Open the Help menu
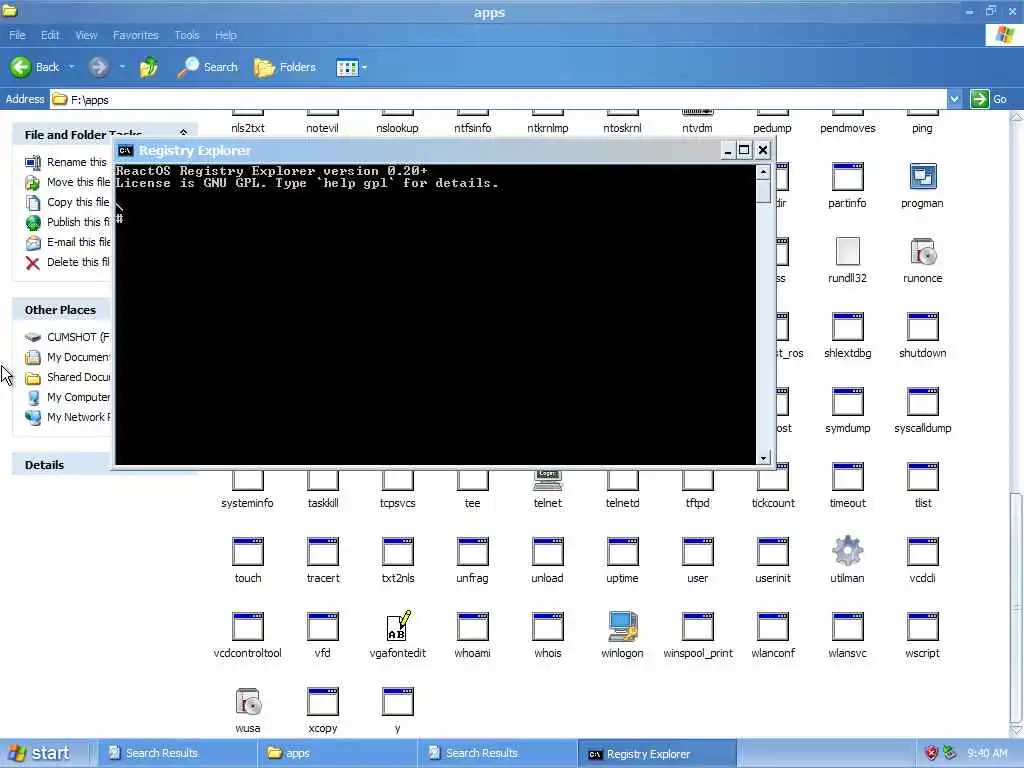This screenshot has width=1024, height=768. [225, 35]
